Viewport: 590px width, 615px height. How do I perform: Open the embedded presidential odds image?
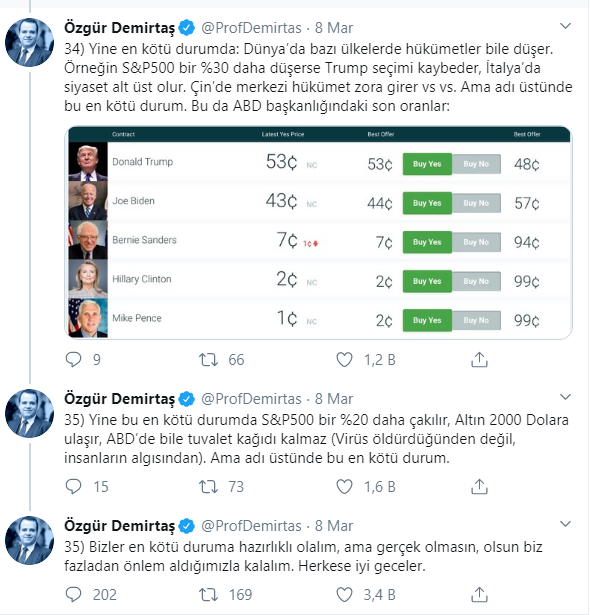[319, 232]
